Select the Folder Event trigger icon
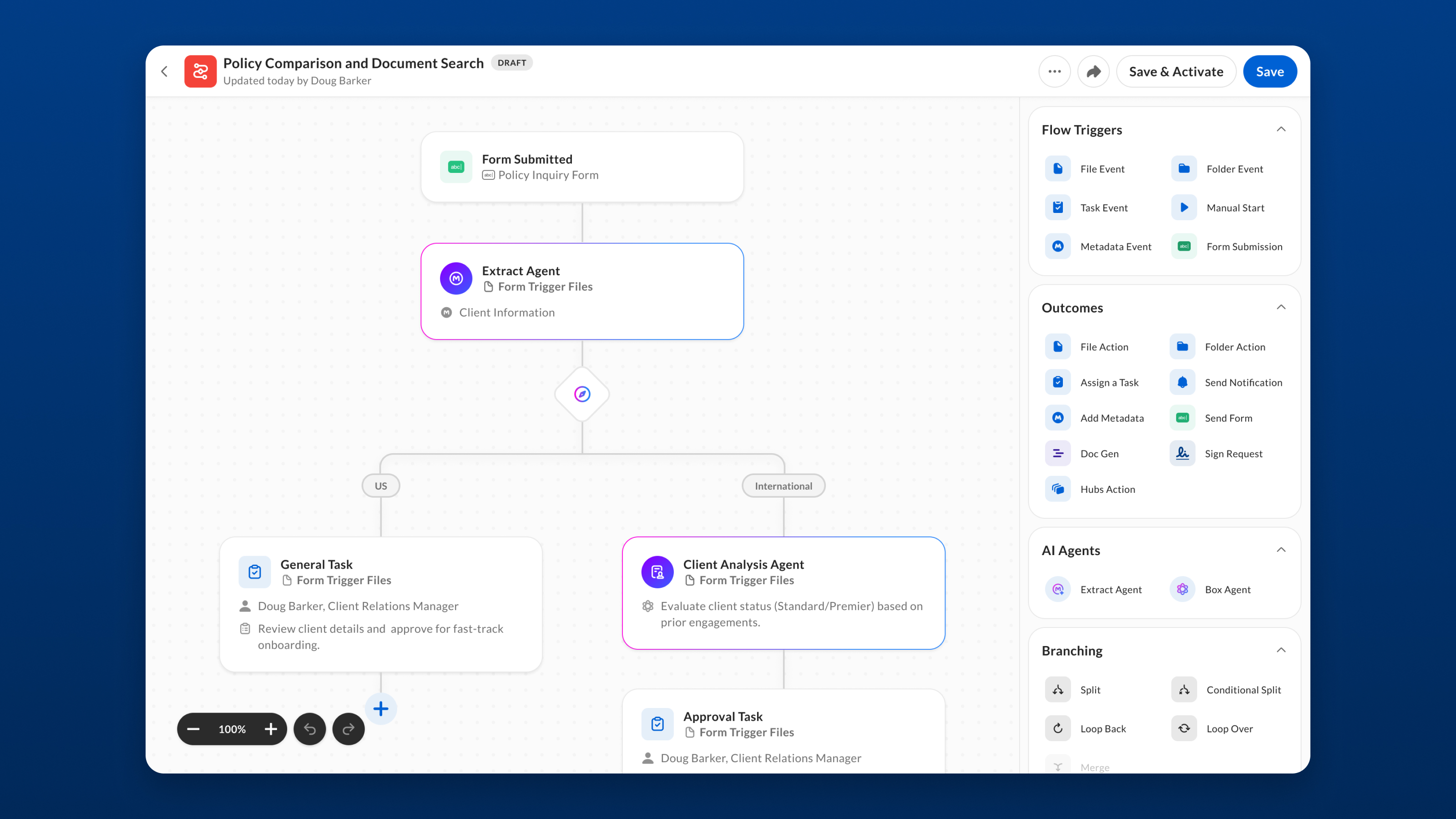The image size is (1456, 819). pos(1183,168)
